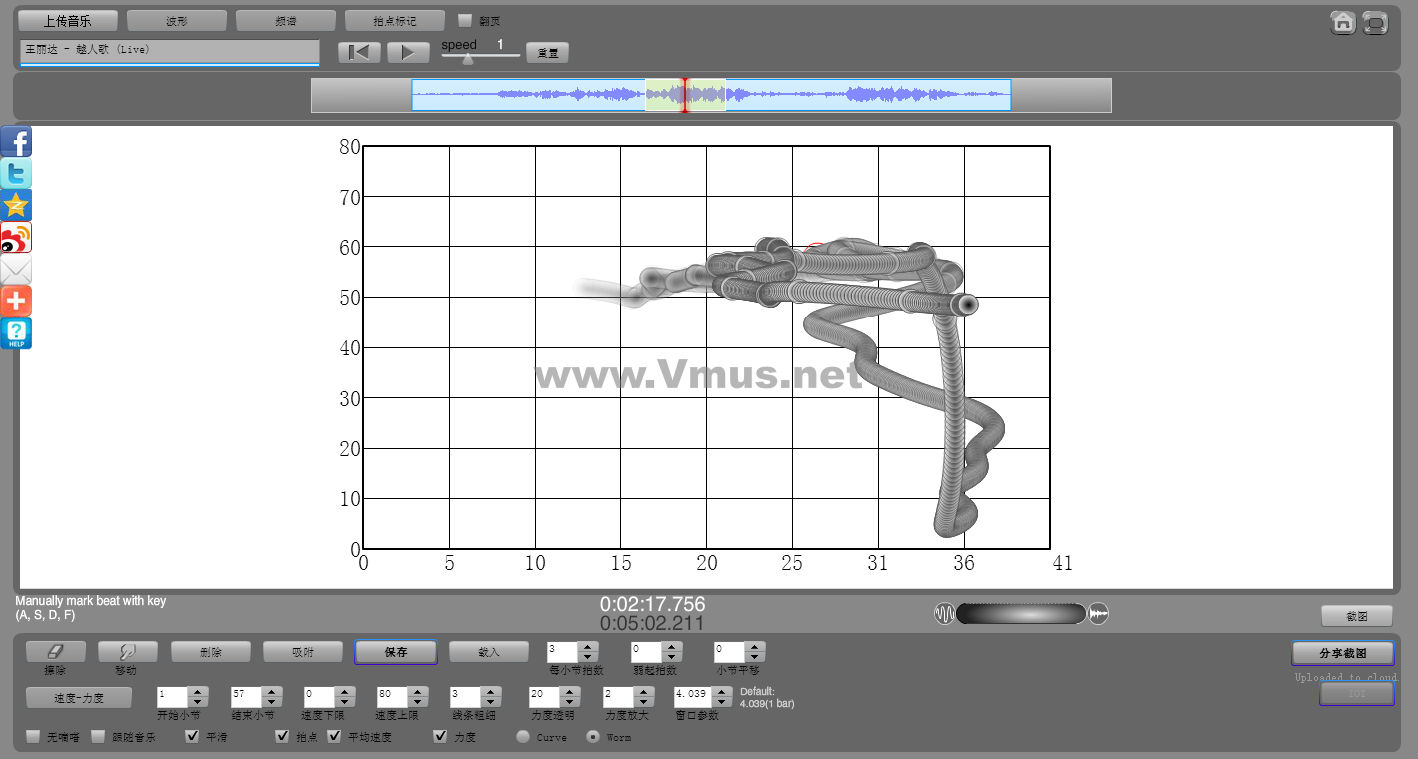This screenshot has width=1418, height=759.
Task: Switch to the 波形 waveform view
Action: (x=177, y=21)
